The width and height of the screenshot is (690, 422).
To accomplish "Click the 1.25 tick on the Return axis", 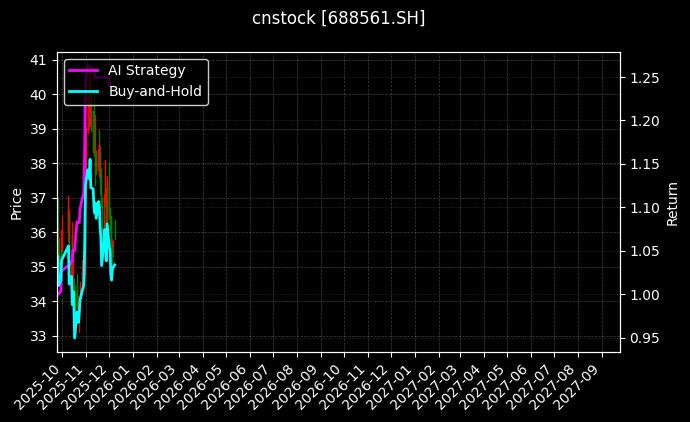I will click(x=643, y=78).
